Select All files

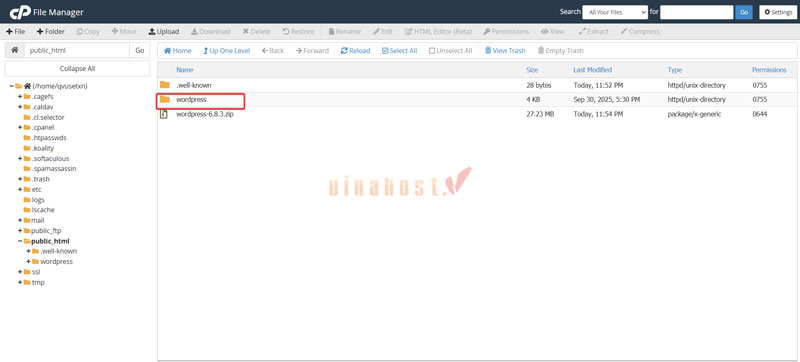[399, 50]
